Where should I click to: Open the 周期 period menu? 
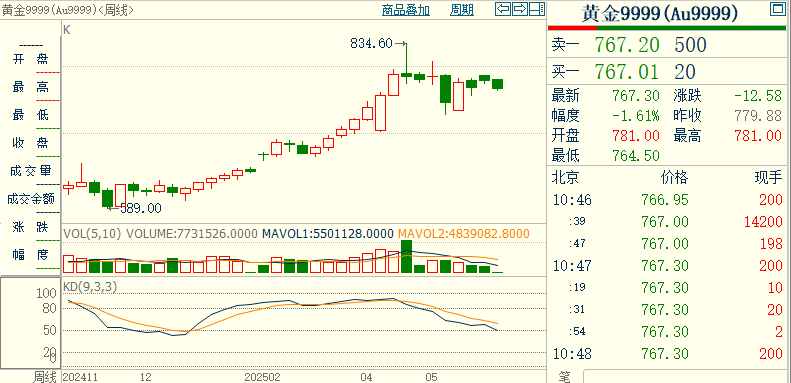(462, 10)
